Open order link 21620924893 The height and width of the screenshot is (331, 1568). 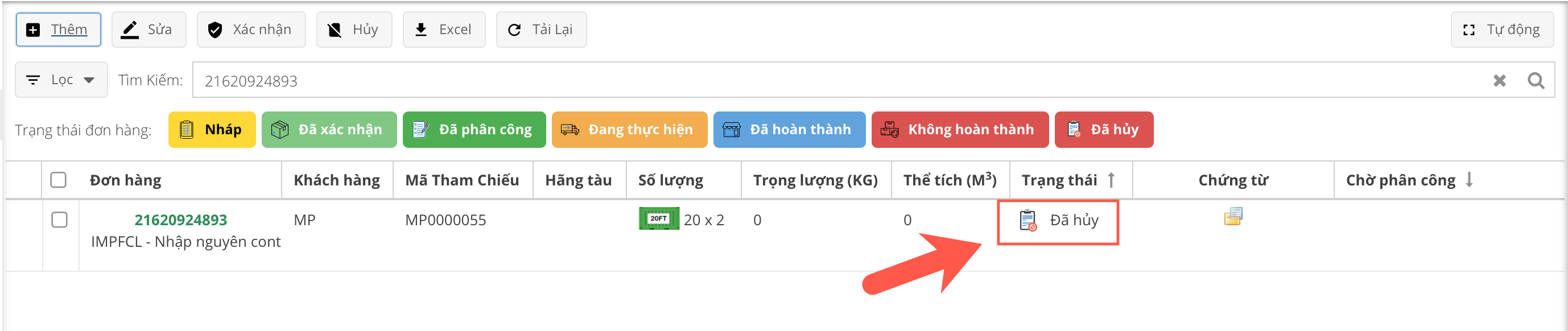pyautogui.click(x=181, y=220)
